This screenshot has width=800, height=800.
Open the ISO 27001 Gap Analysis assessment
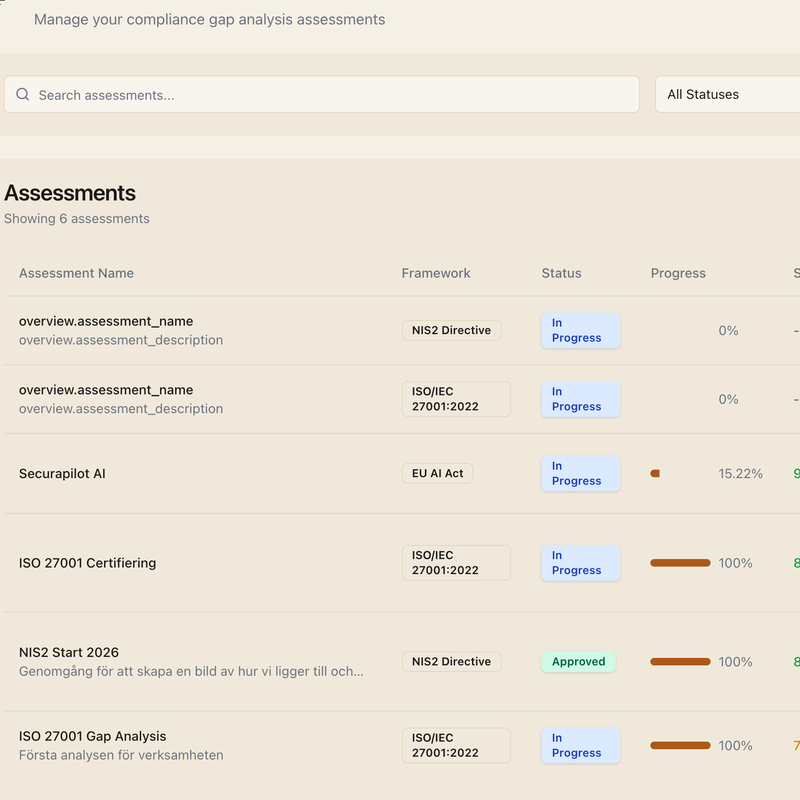[x=92, y=736]
